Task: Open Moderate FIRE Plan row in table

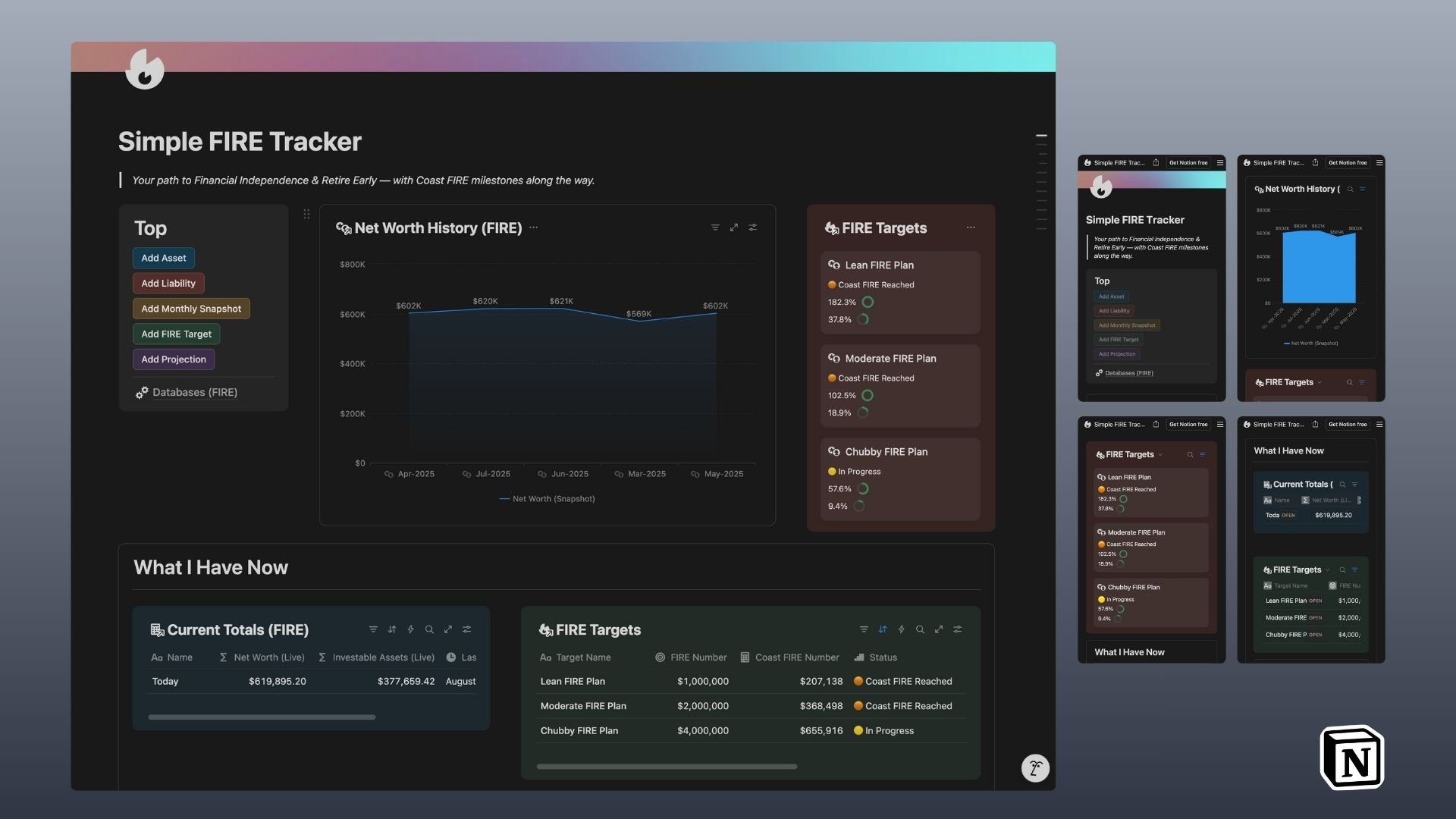Action: tap(583, 706)
